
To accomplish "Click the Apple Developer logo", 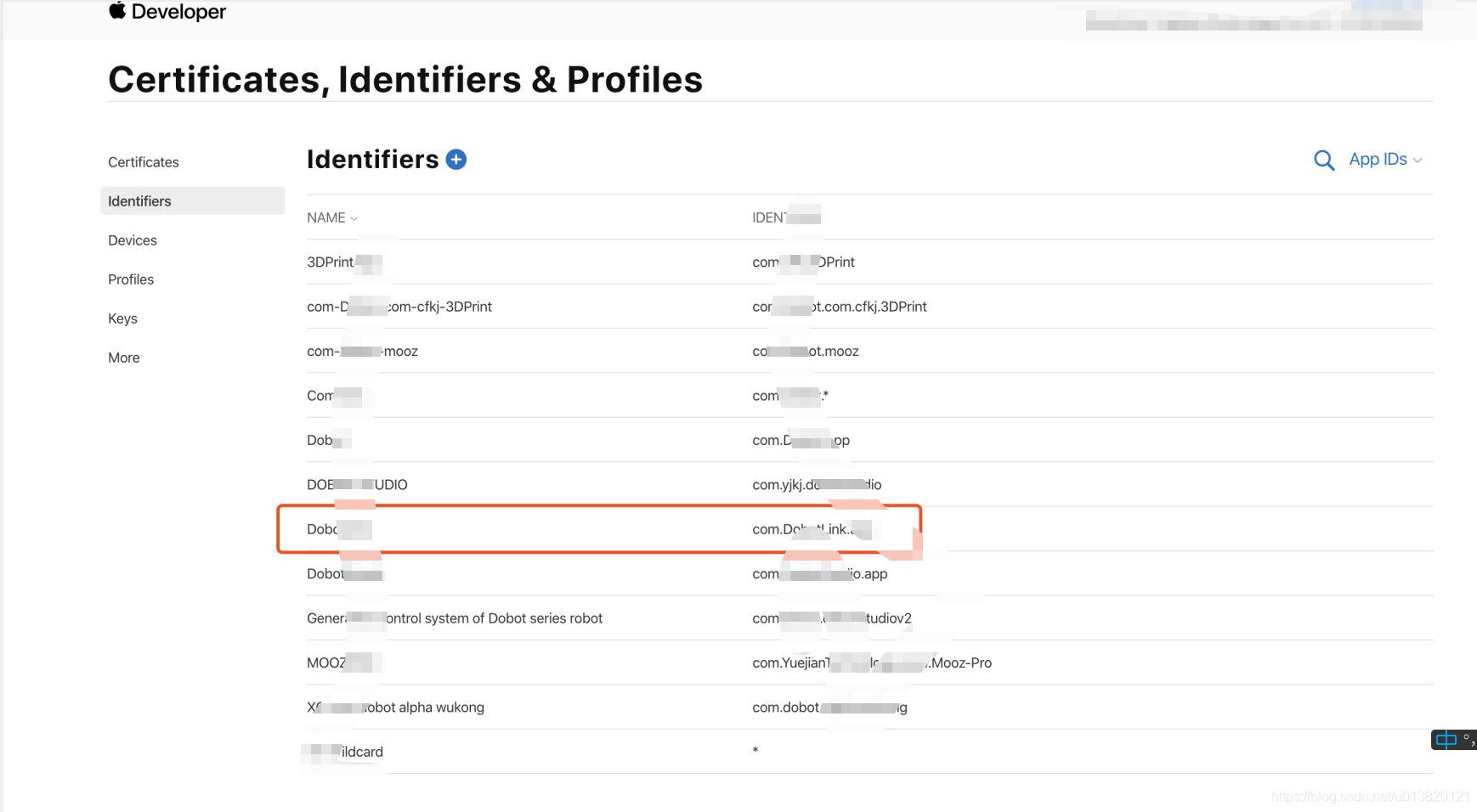I will click(167, 12).
